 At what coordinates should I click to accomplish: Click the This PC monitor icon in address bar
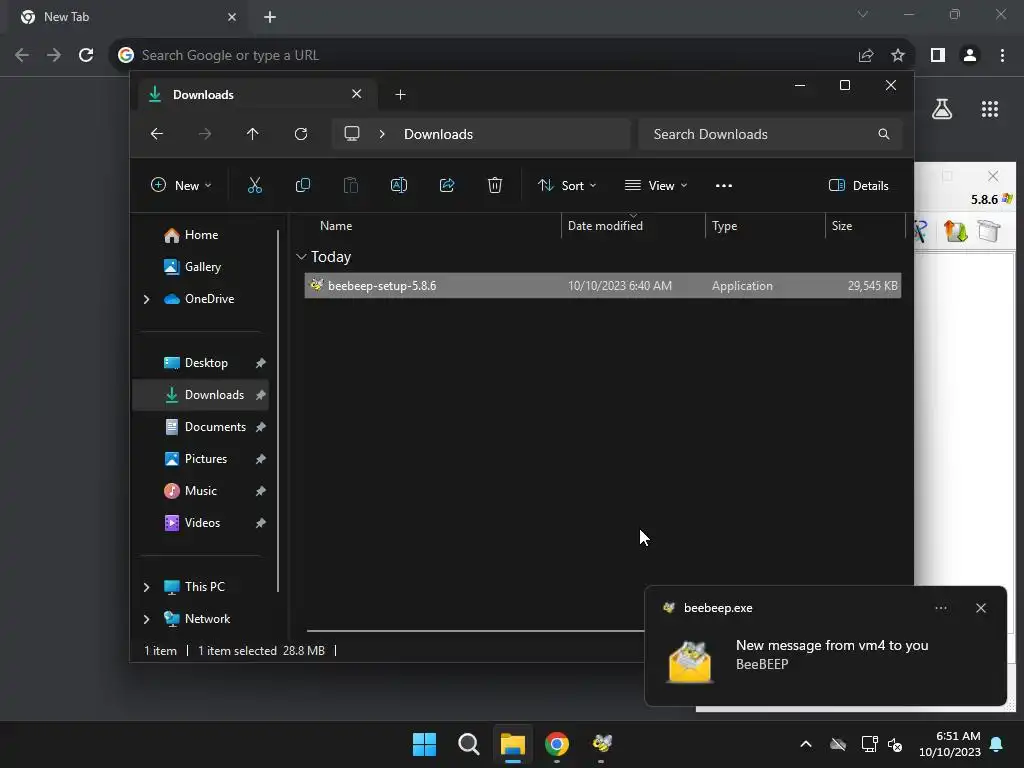pos(352,134)
